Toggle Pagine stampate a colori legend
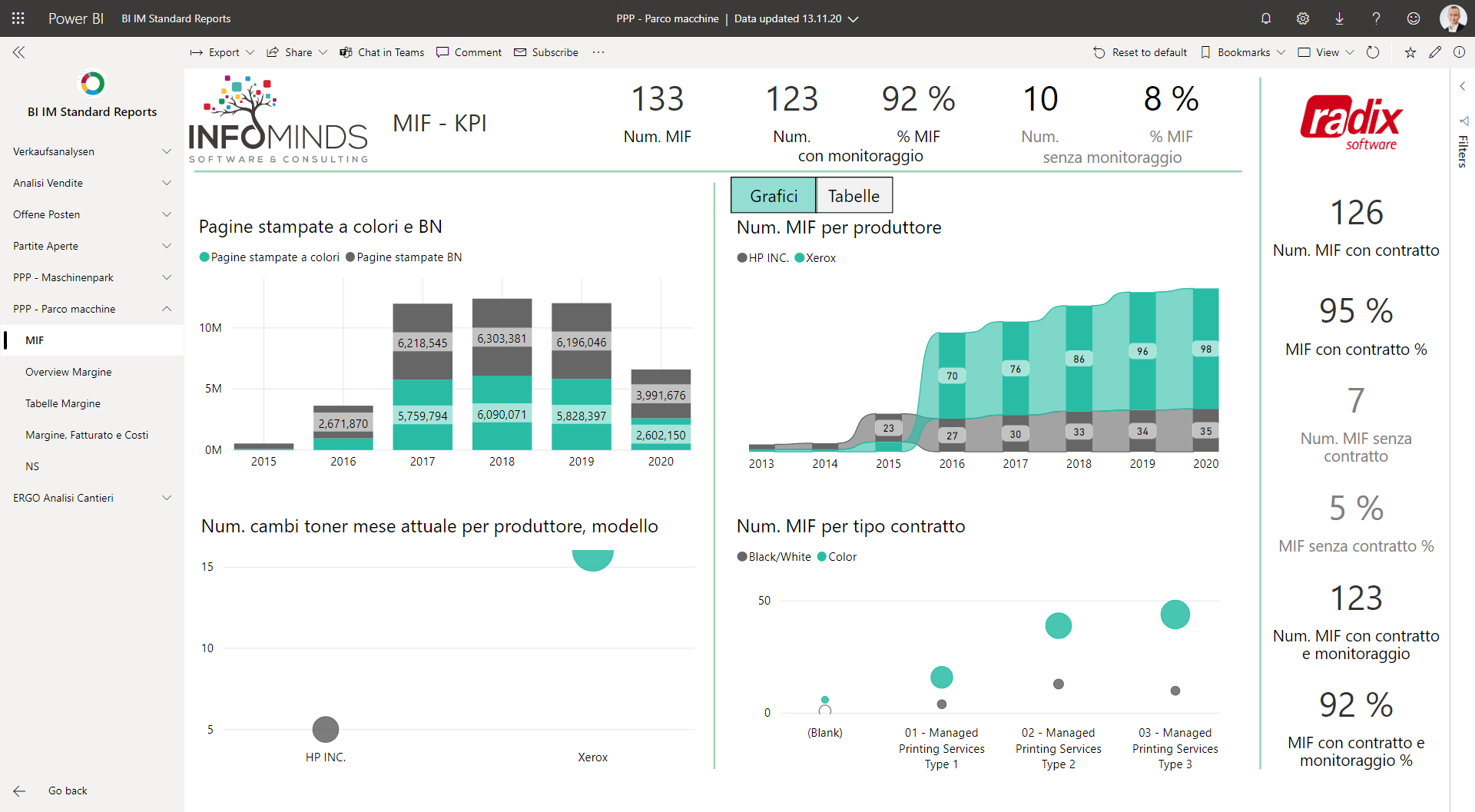The image size is (1475, 812). click(269, 257)
